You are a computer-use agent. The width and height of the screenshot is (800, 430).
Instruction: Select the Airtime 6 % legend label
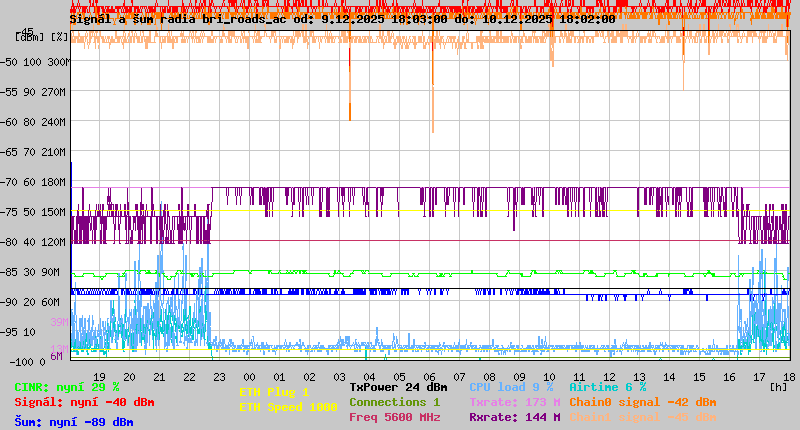point(607,387)
